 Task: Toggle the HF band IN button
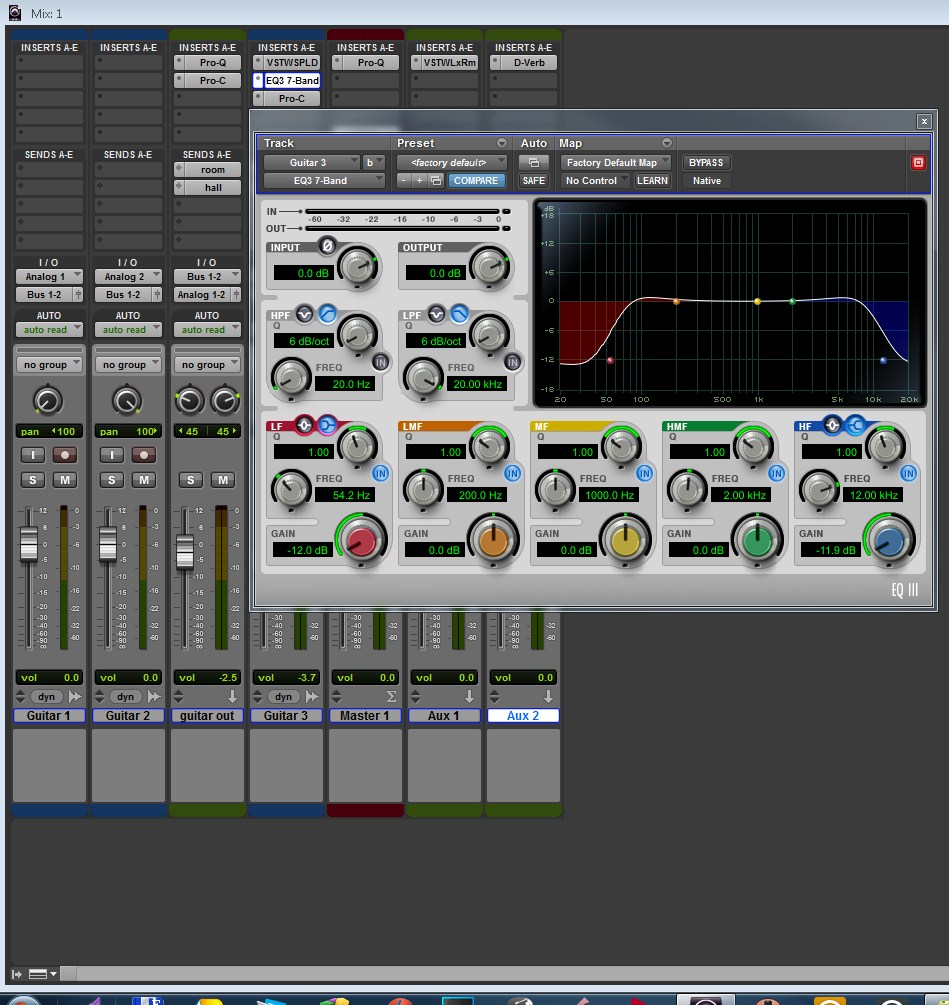909,473
